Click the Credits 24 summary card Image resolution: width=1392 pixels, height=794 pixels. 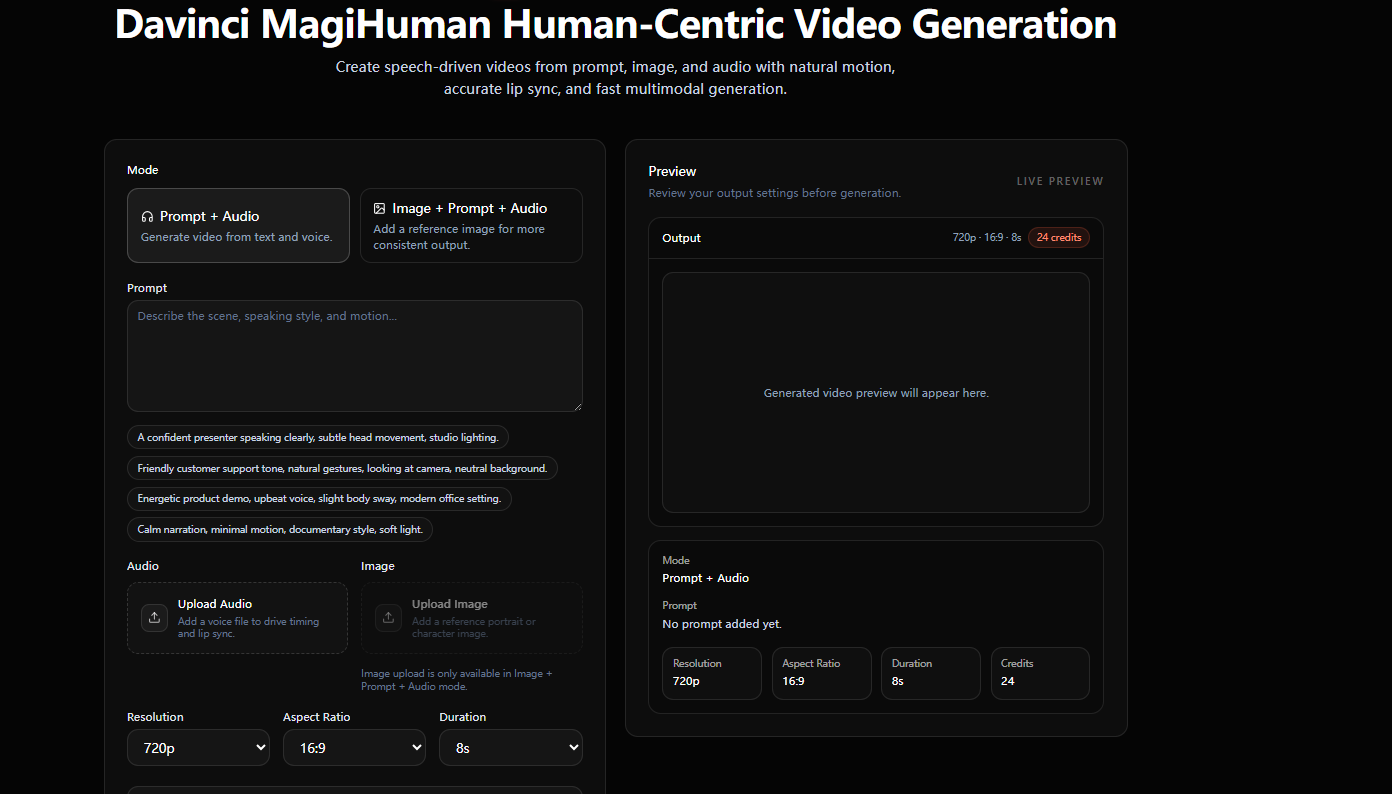click(1040, 673)
